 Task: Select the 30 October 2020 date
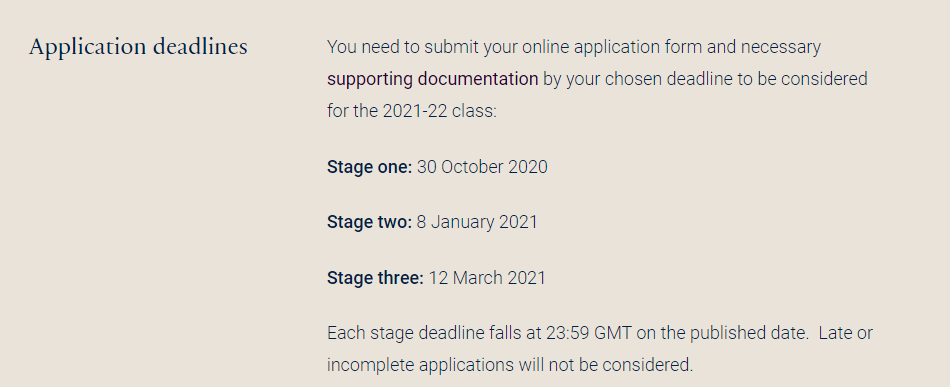(482, 167)
